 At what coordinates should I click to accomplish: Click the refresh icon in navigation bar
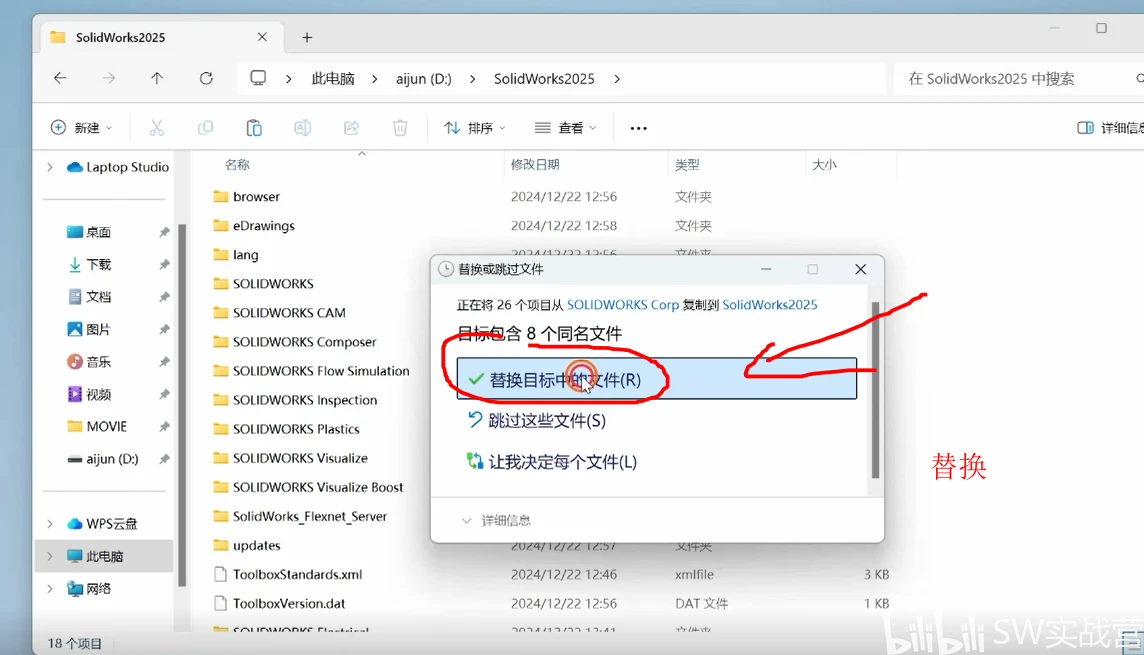coord(206,78)
